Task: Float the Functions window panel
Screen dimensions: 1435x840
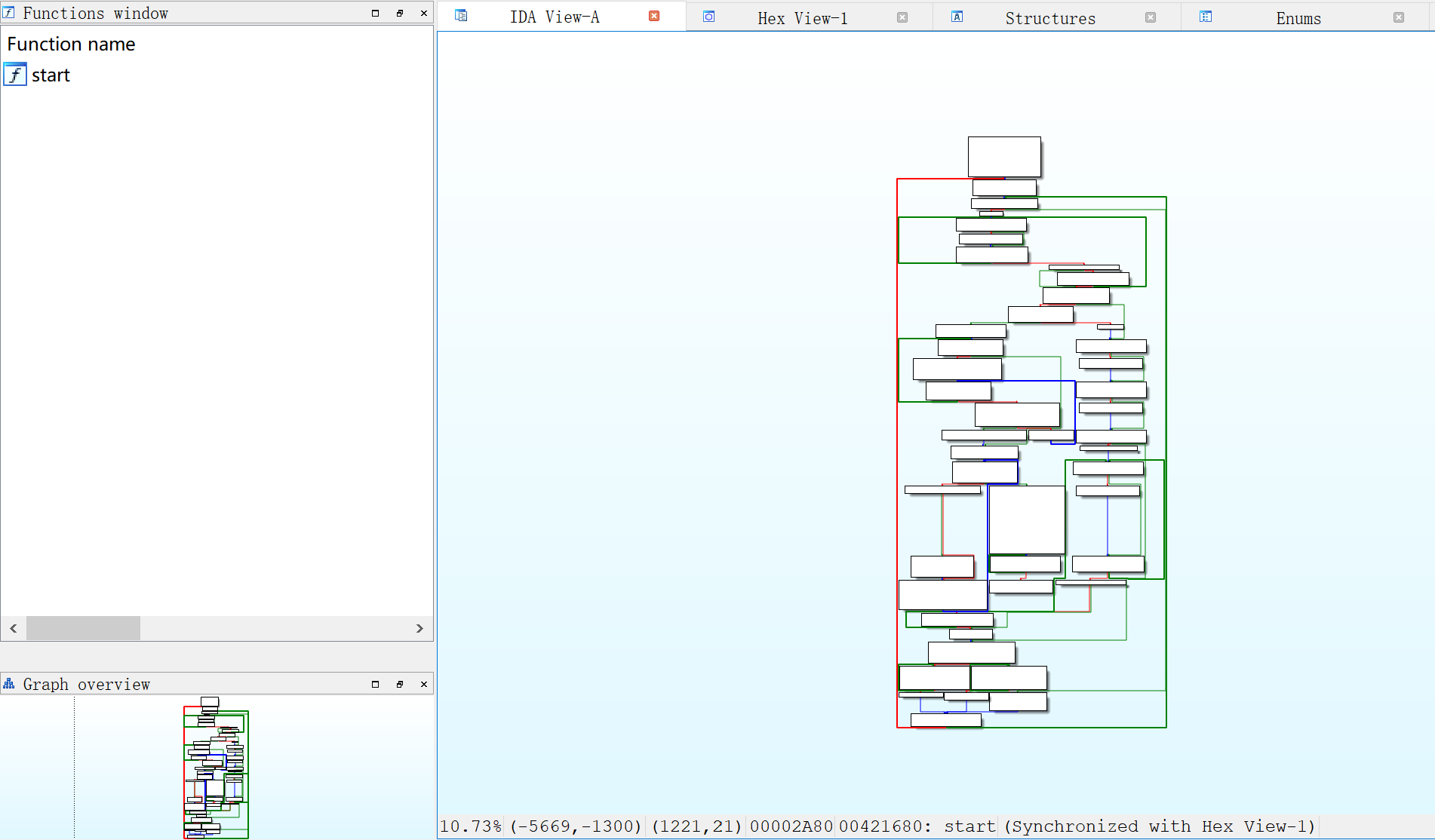Action: [x=400, y=13]
